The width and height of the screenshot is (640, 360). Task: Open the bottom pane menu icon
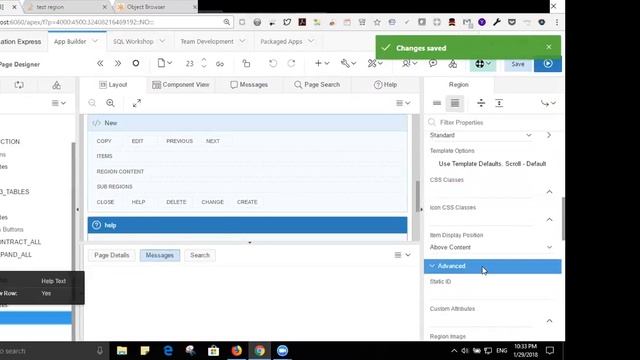[402, 255]
